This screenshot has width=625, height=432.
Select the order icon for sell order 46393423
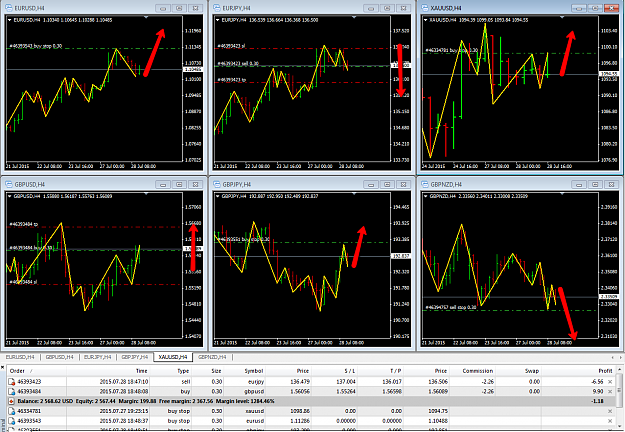click(x=12, y=382)
